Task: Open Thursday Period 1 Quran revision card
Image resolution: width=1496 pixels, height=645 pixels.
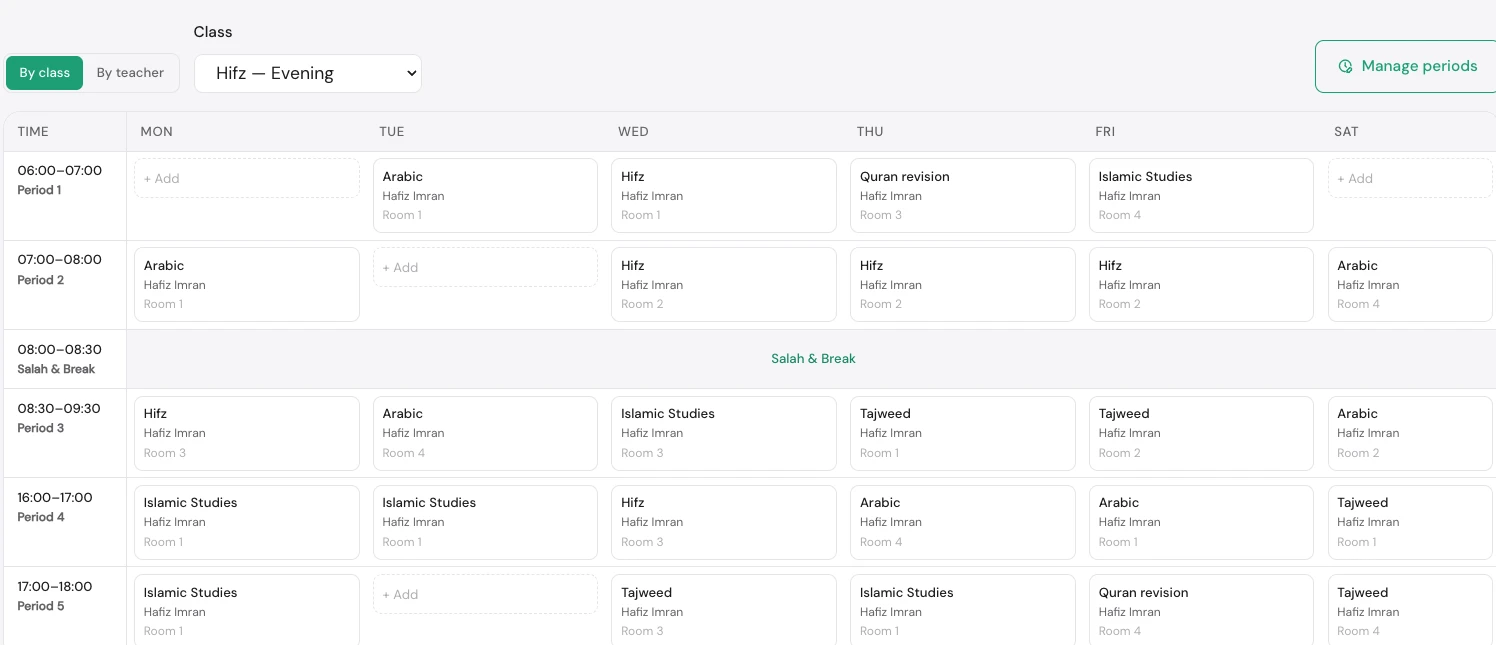Action: pos(963,195)
